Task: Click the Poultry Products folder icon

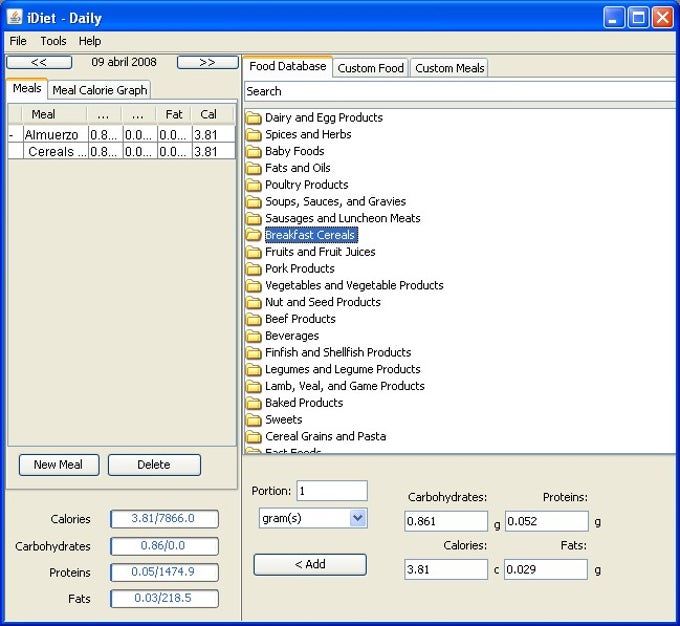Action: (254, 185)
